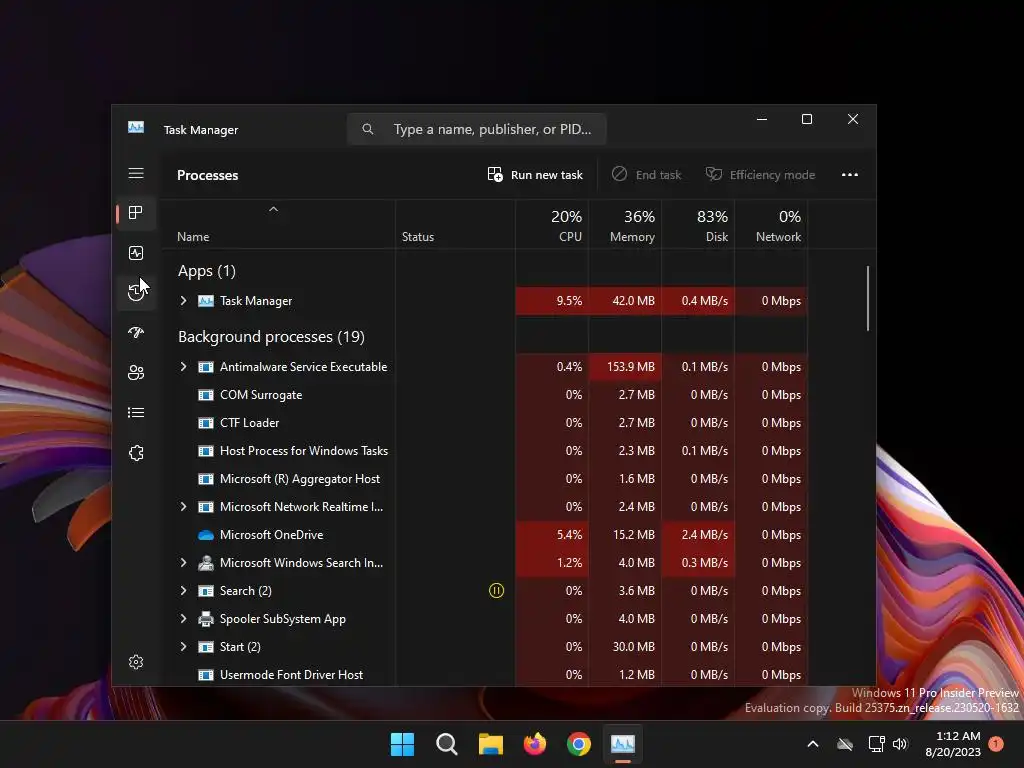Viewport: 1024px width, 768px height.
Task: Click OneDrive tray icon
Action: click(x=845, y=744)
